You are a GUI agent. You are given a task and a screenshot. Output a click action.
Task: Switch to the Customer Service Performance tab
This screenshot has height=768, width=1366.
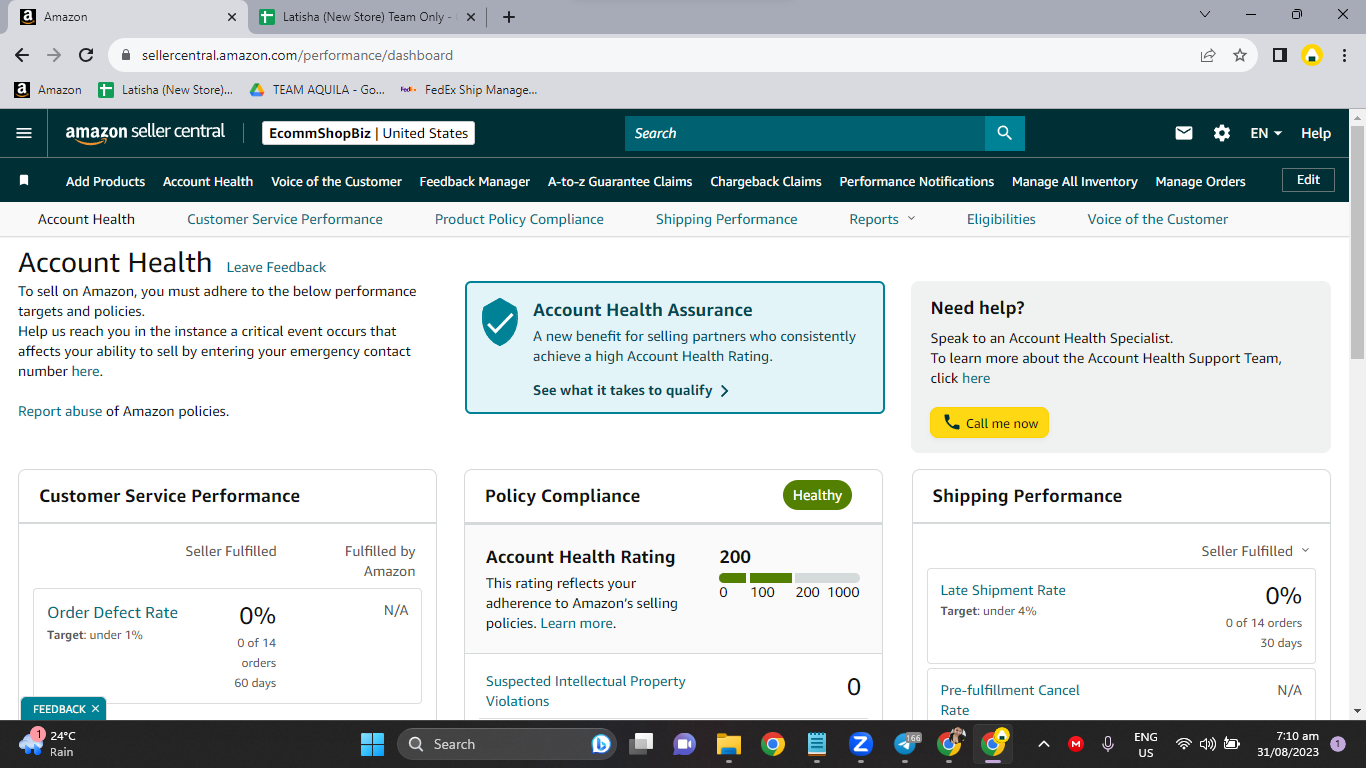(x=285, y=219)
